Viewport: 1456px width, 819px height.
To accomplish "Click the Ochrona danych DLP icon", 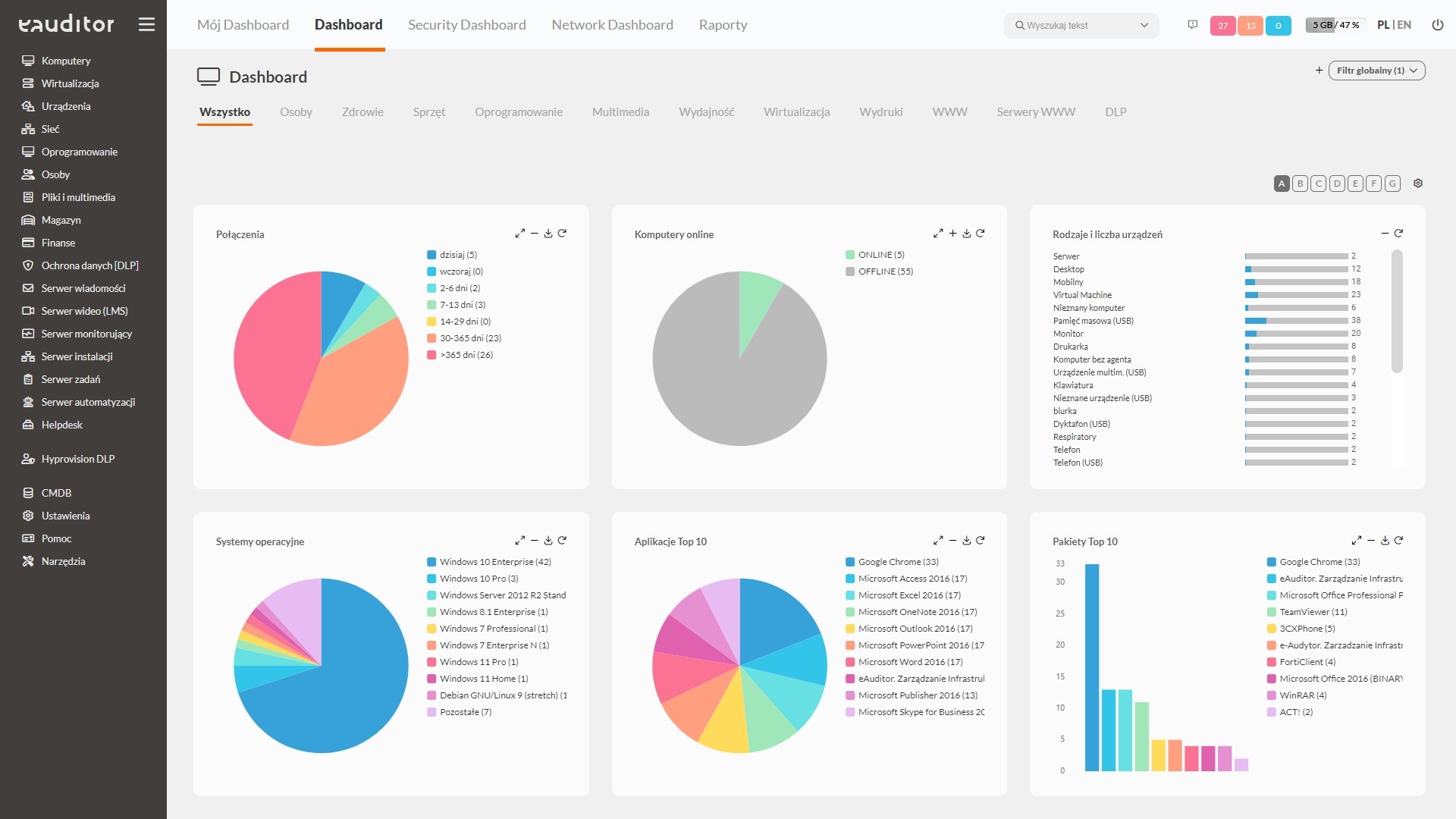I will pyautogui.click(x=28, y=265).
